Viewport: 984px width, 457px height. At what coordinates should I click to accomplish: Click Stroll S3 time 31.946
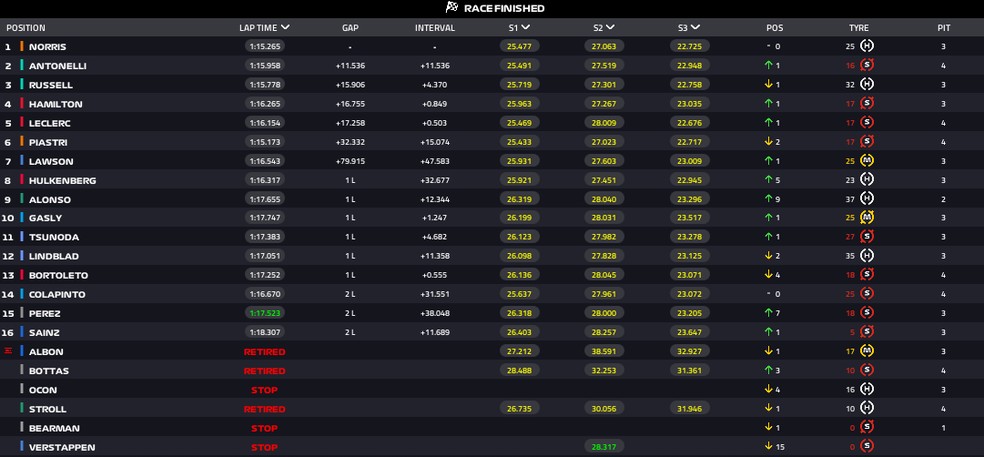point(689,409)
